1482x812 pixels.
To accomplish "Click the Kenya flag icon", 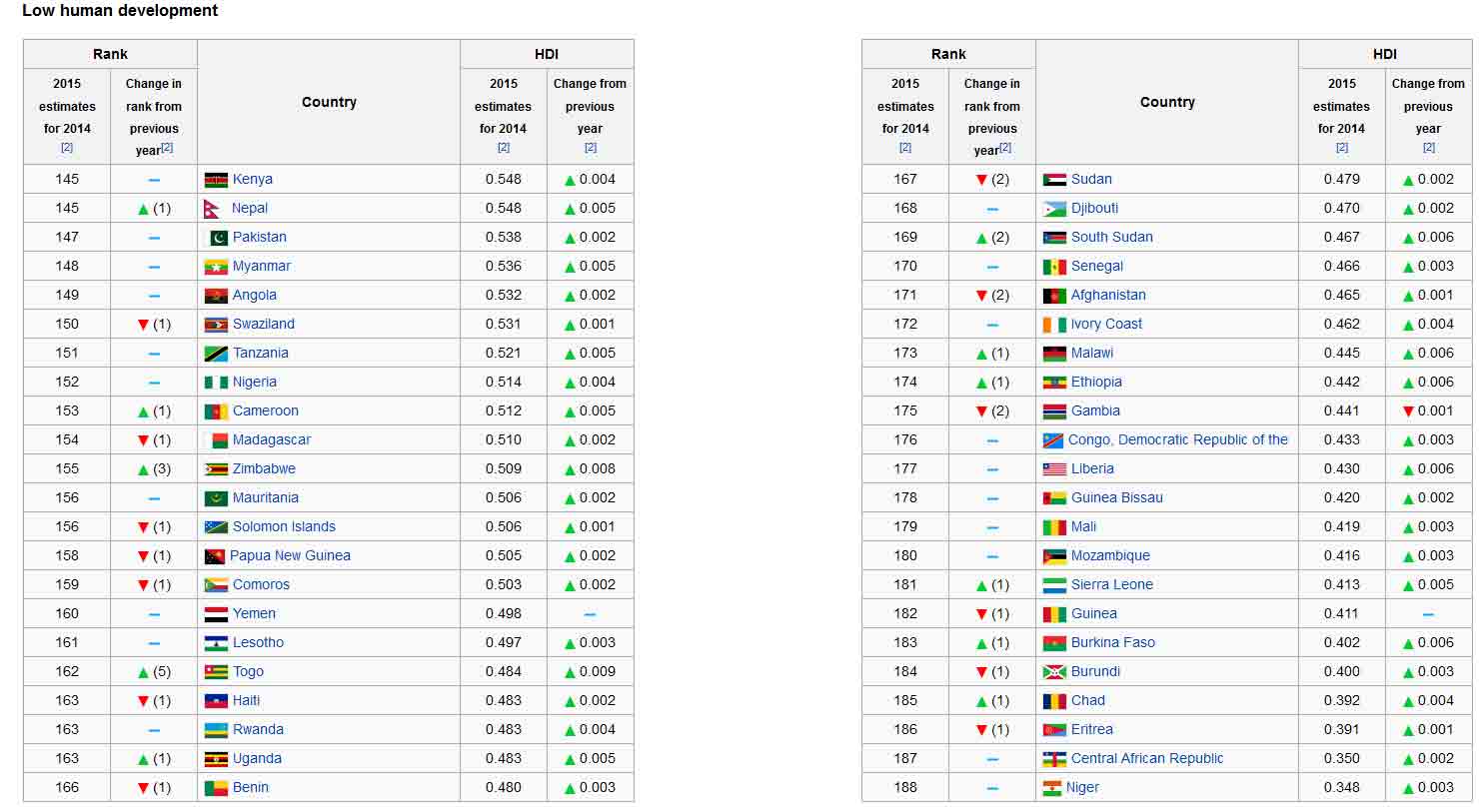I will pyautogui.click(x=216, y=180).
